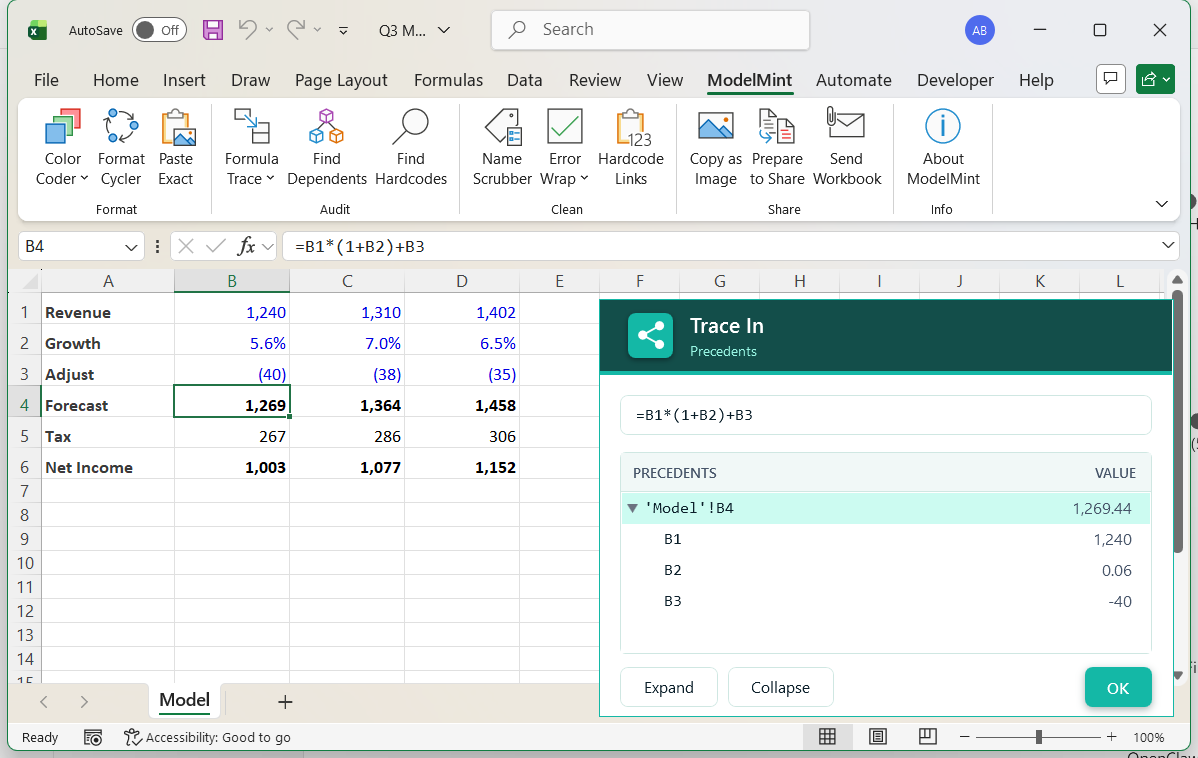Select the Paste Exact tool
Viewport: 1198px width, 758px height.
coord(176,148)
